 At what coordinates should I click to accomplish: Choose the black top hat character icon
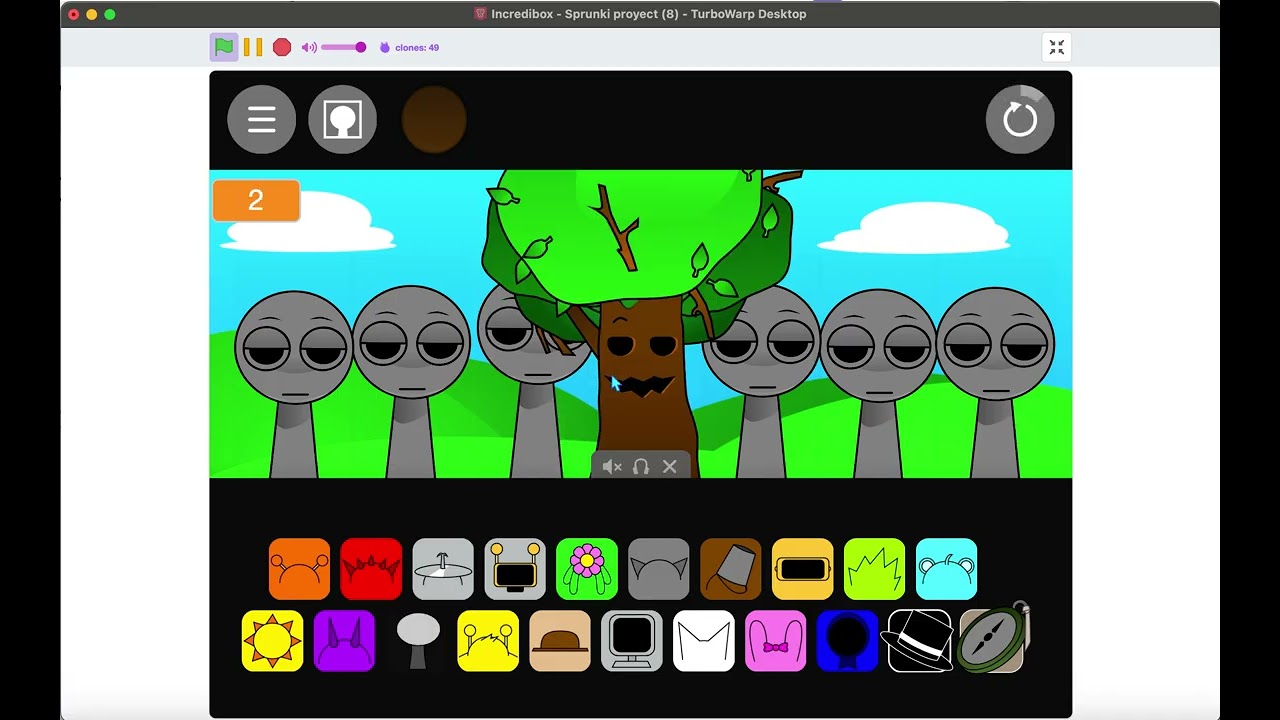point(920,641)
